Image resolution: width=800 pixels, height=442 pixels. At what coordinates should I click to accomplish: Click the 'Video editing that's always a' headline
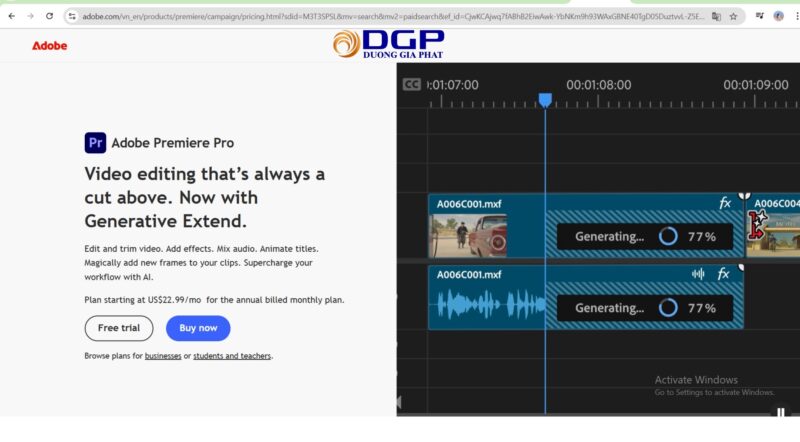point(205,174)
